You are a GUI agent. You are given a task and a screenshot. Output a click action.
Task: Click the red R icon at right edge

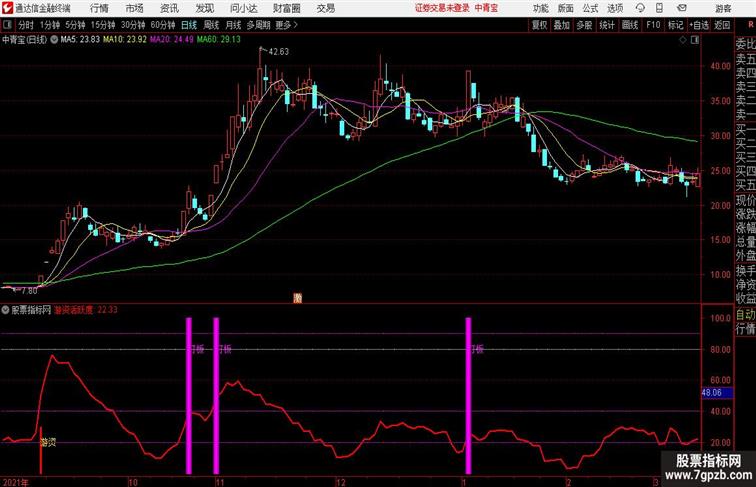751,25
